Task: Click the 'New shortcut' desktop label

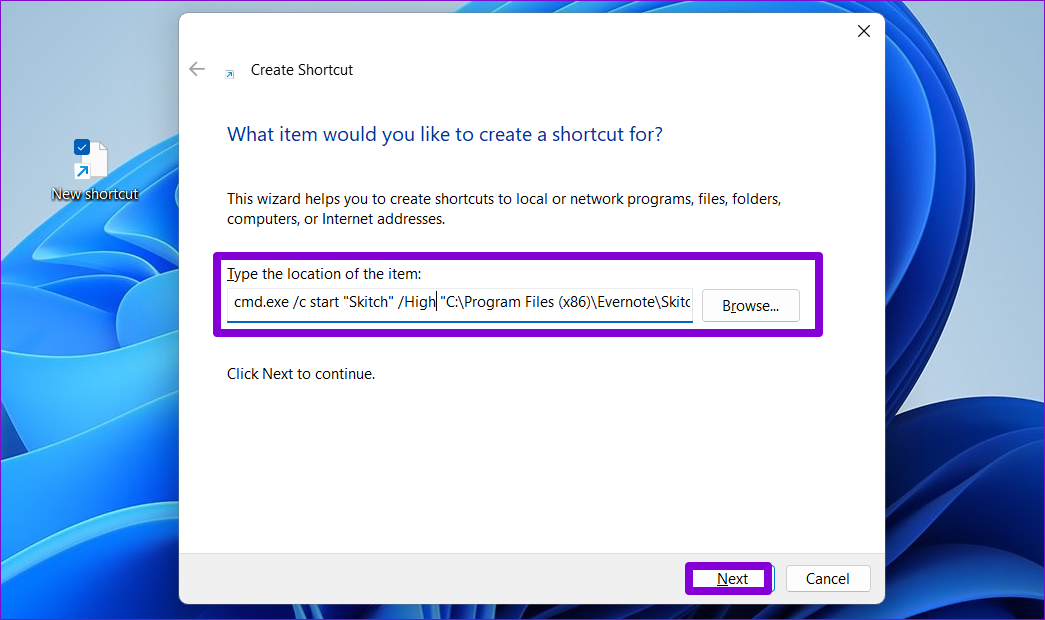Action: (x=95, y=194)
